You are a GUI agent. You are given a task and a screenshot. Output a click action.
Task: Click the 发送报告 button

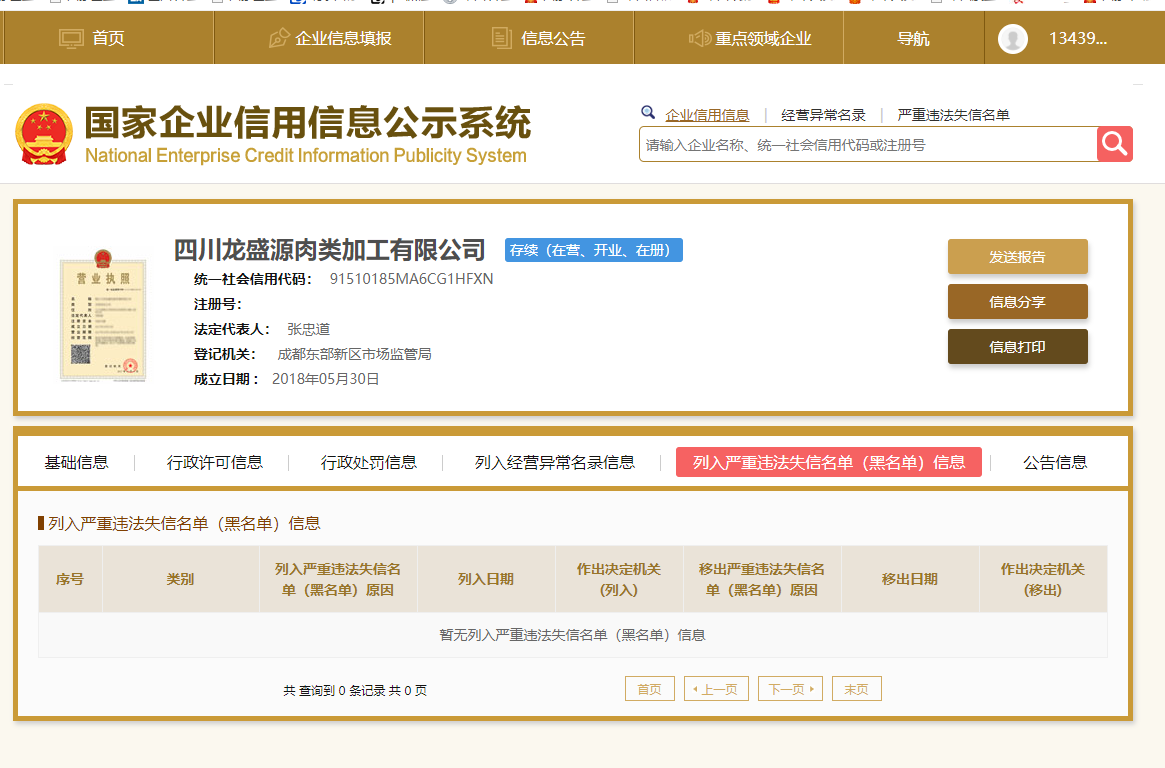pyautogui.click(x=1017, y=257)
